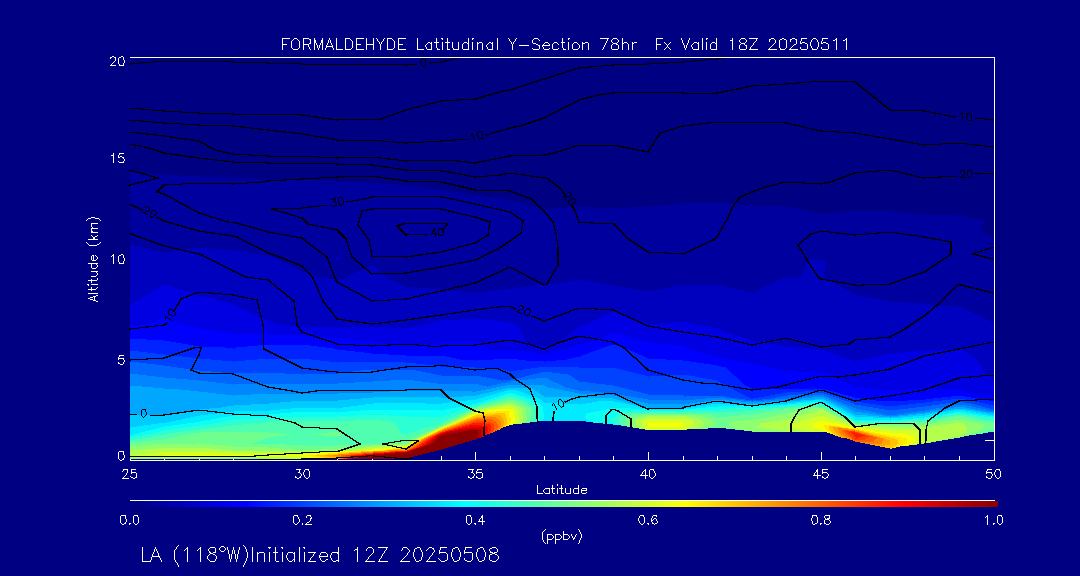
Task: Click the color scale value 0.4
Action: 475,520
